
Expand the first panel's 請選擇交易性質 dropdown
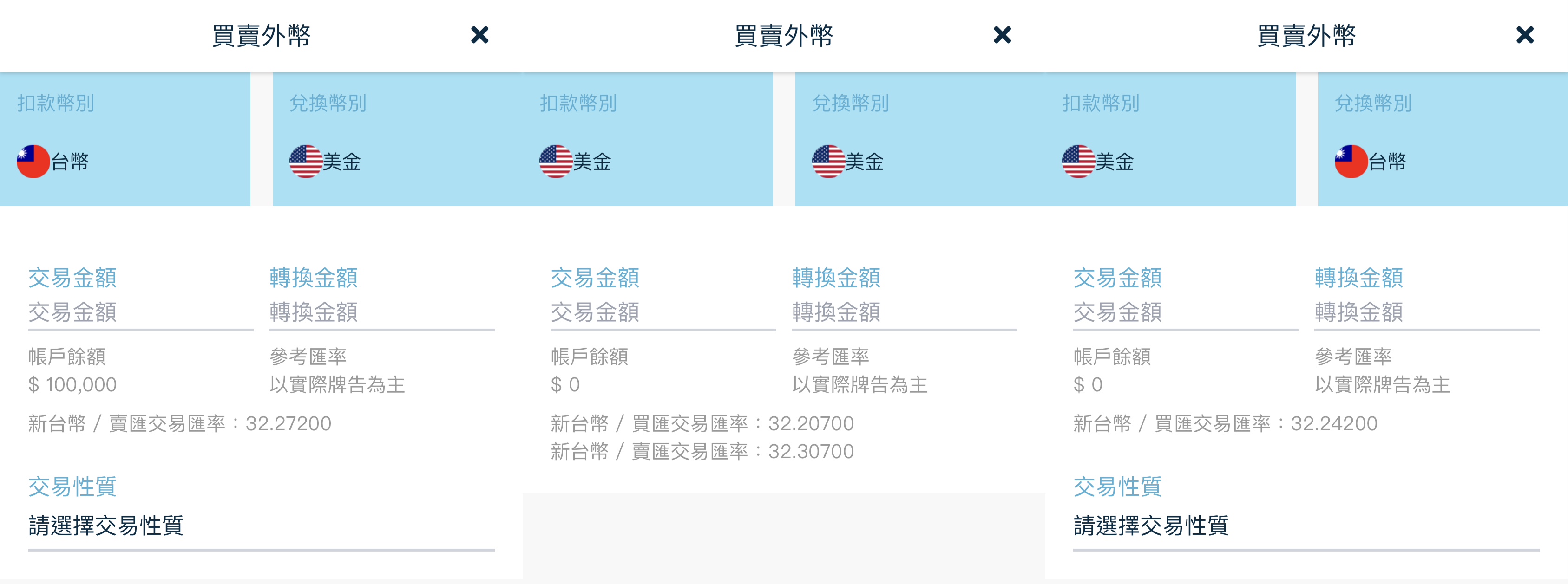tap(261, 526)
